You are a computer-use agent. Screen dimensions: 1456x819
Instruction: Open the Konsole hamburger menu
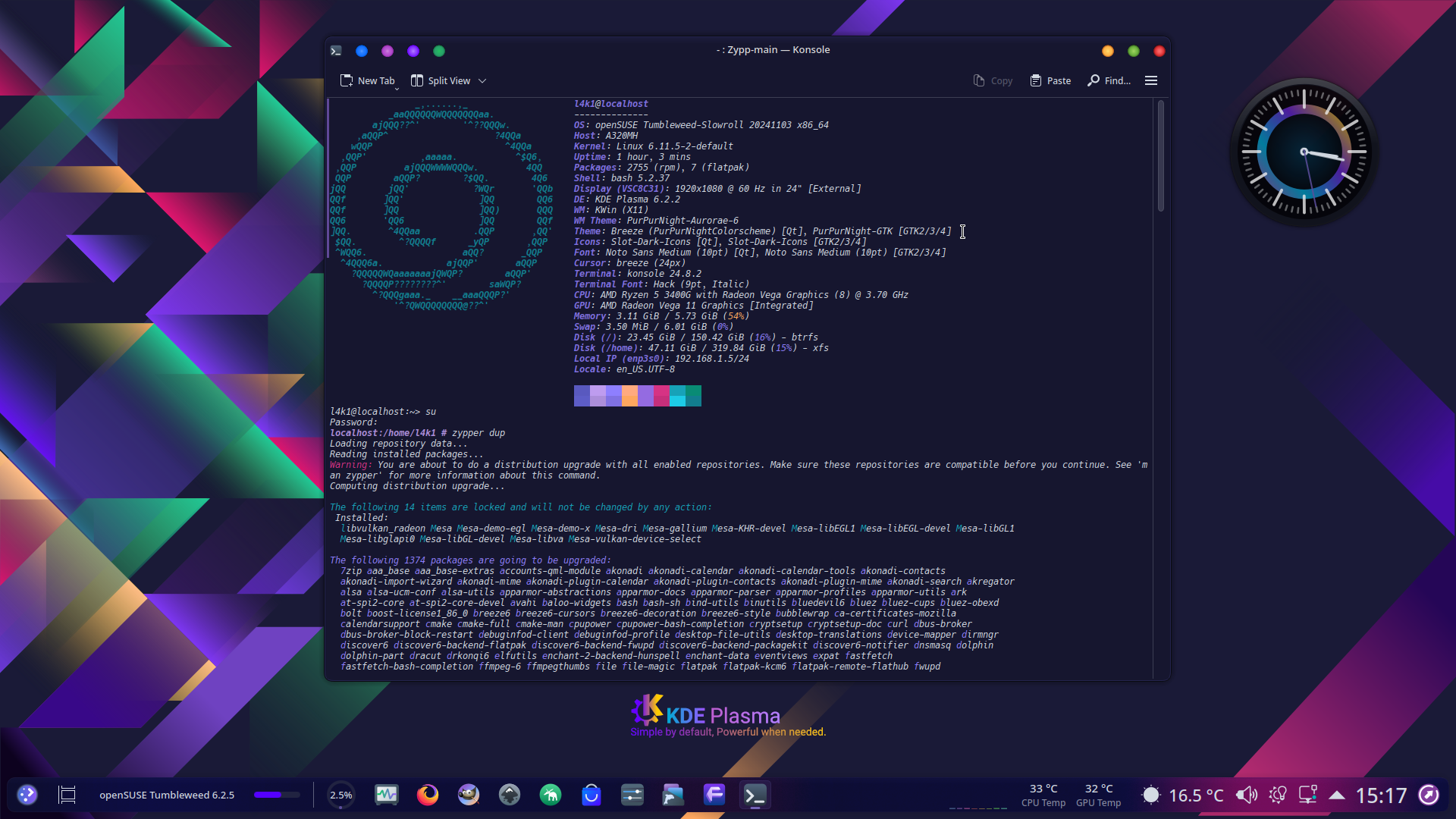pos(1151,80)
